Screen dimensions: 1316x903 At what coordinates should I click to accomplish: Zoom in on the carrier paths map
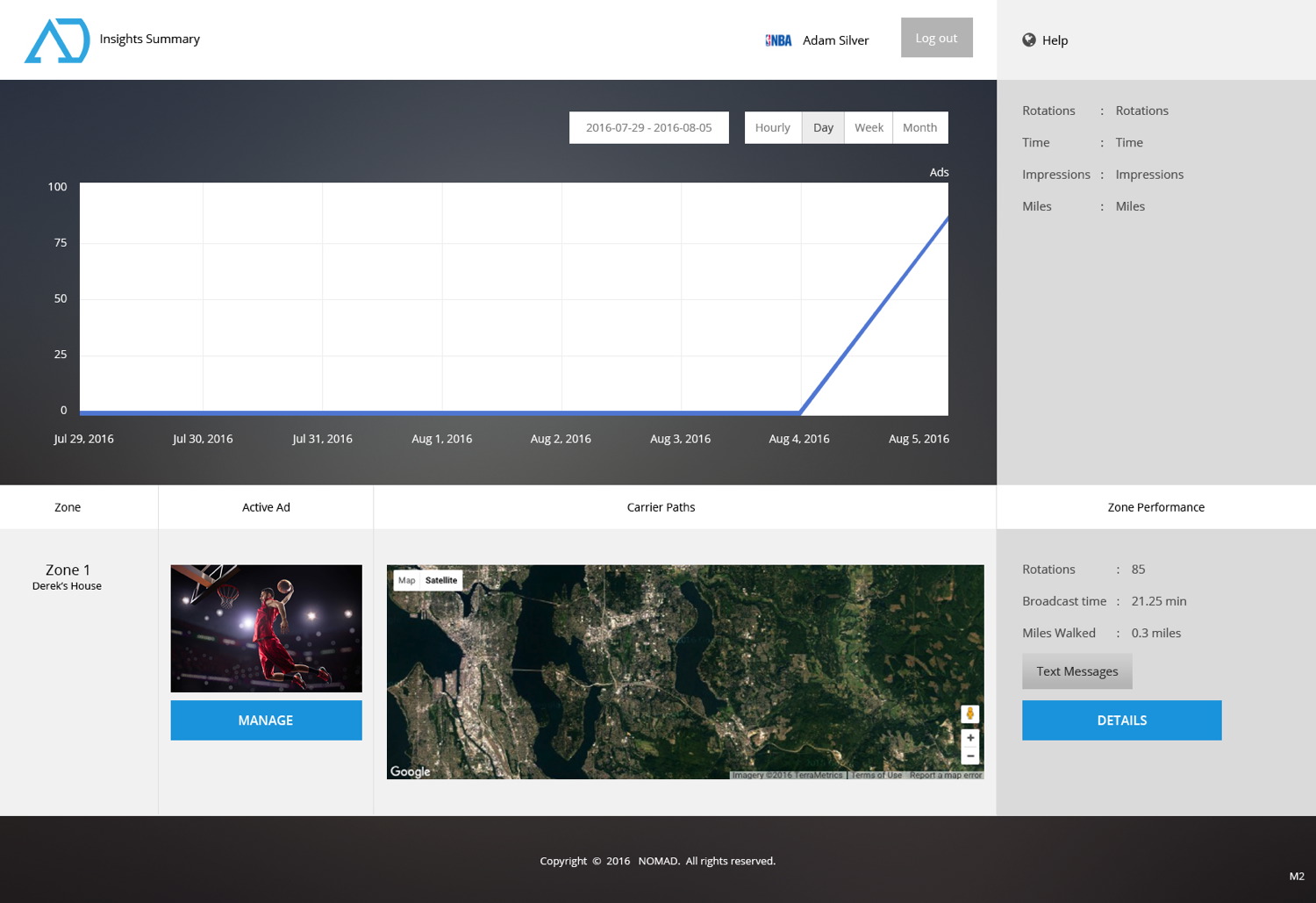(970, 738)
